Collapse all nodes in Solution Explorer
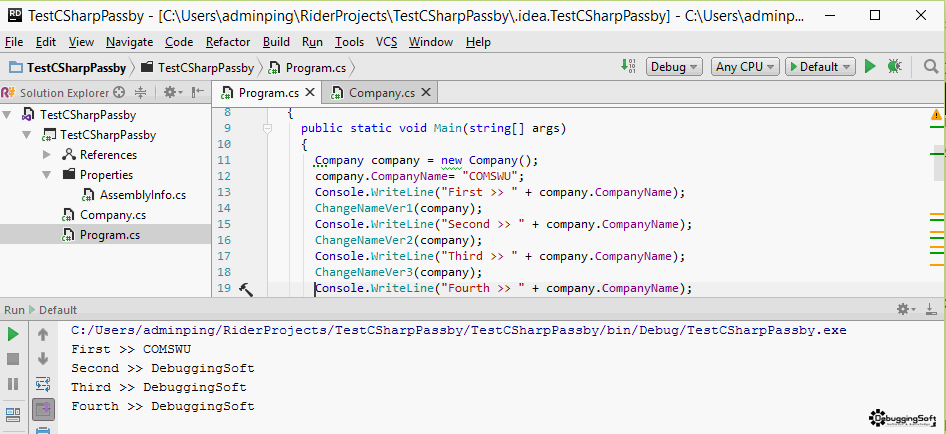Image resolution: width=946 pixels, height=434 pixels. tap(141, 92)
